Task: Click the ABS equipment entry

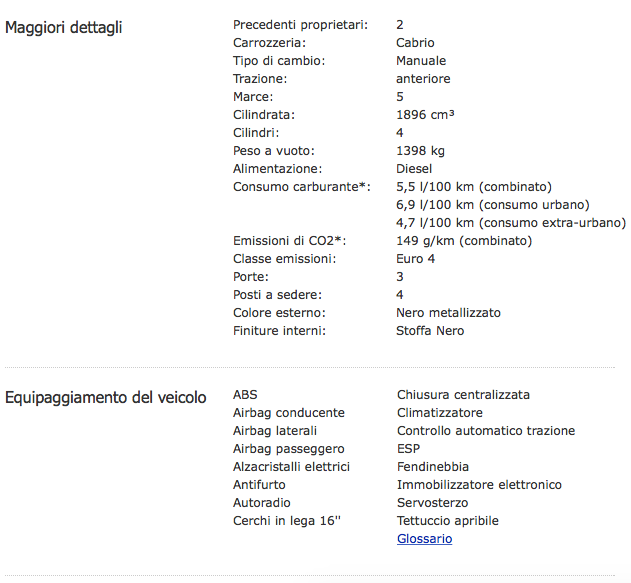Action: [245, 395]
